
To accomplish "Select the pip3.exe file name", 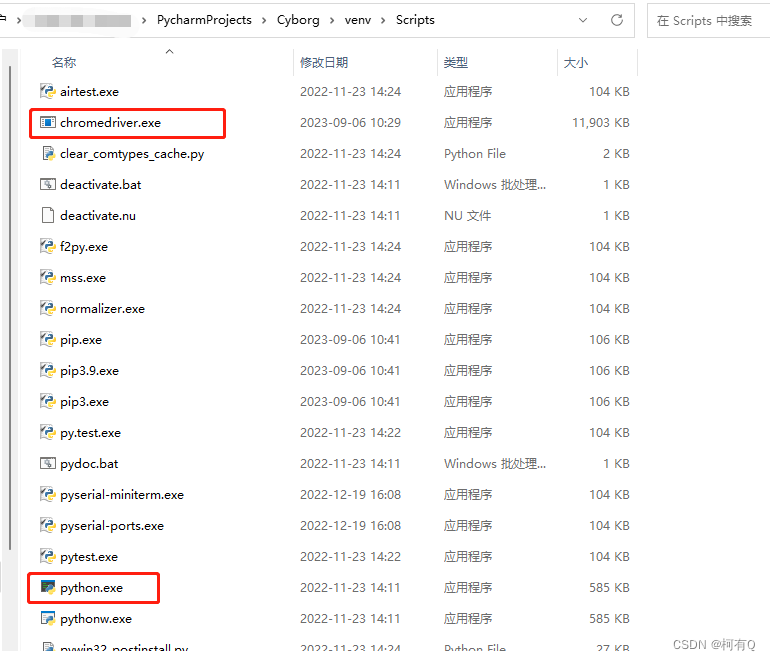I will tap(84, 402).
